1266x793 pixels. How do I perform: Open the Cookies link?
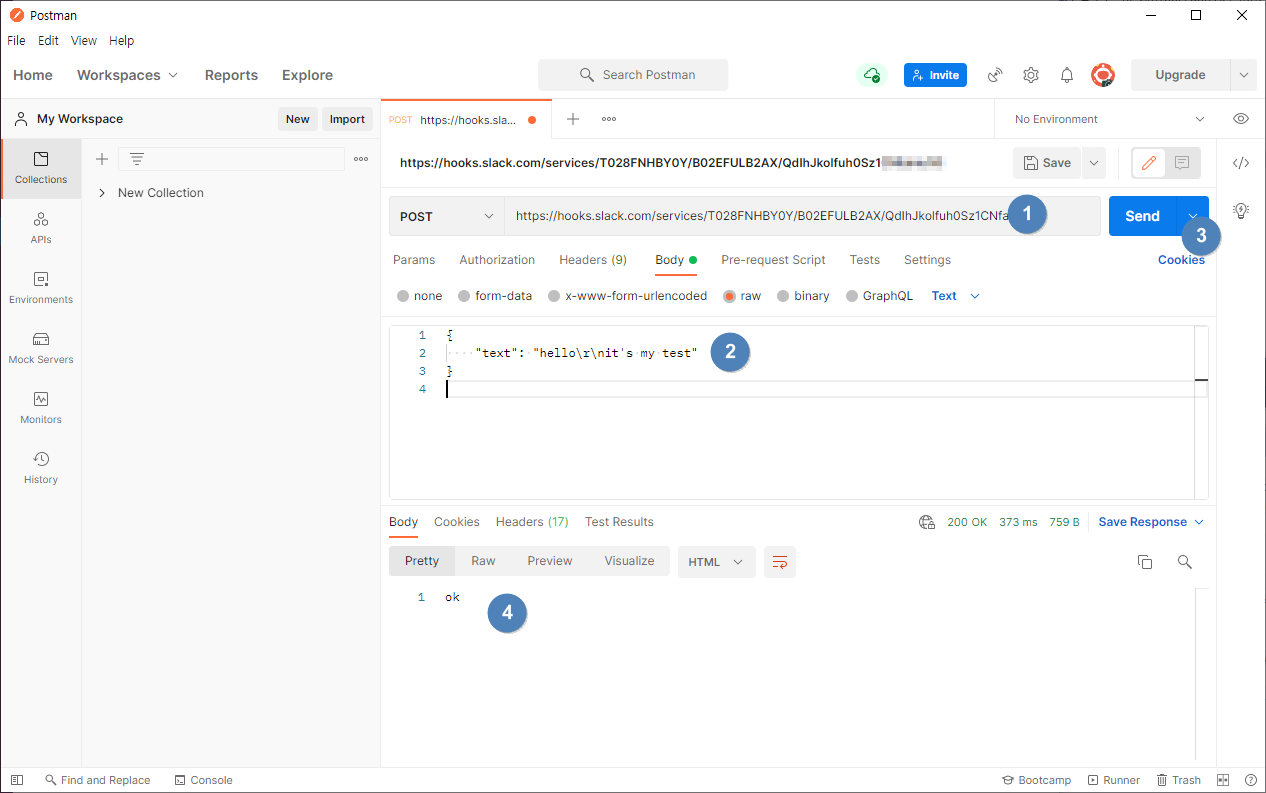[x=1181, y=260]
